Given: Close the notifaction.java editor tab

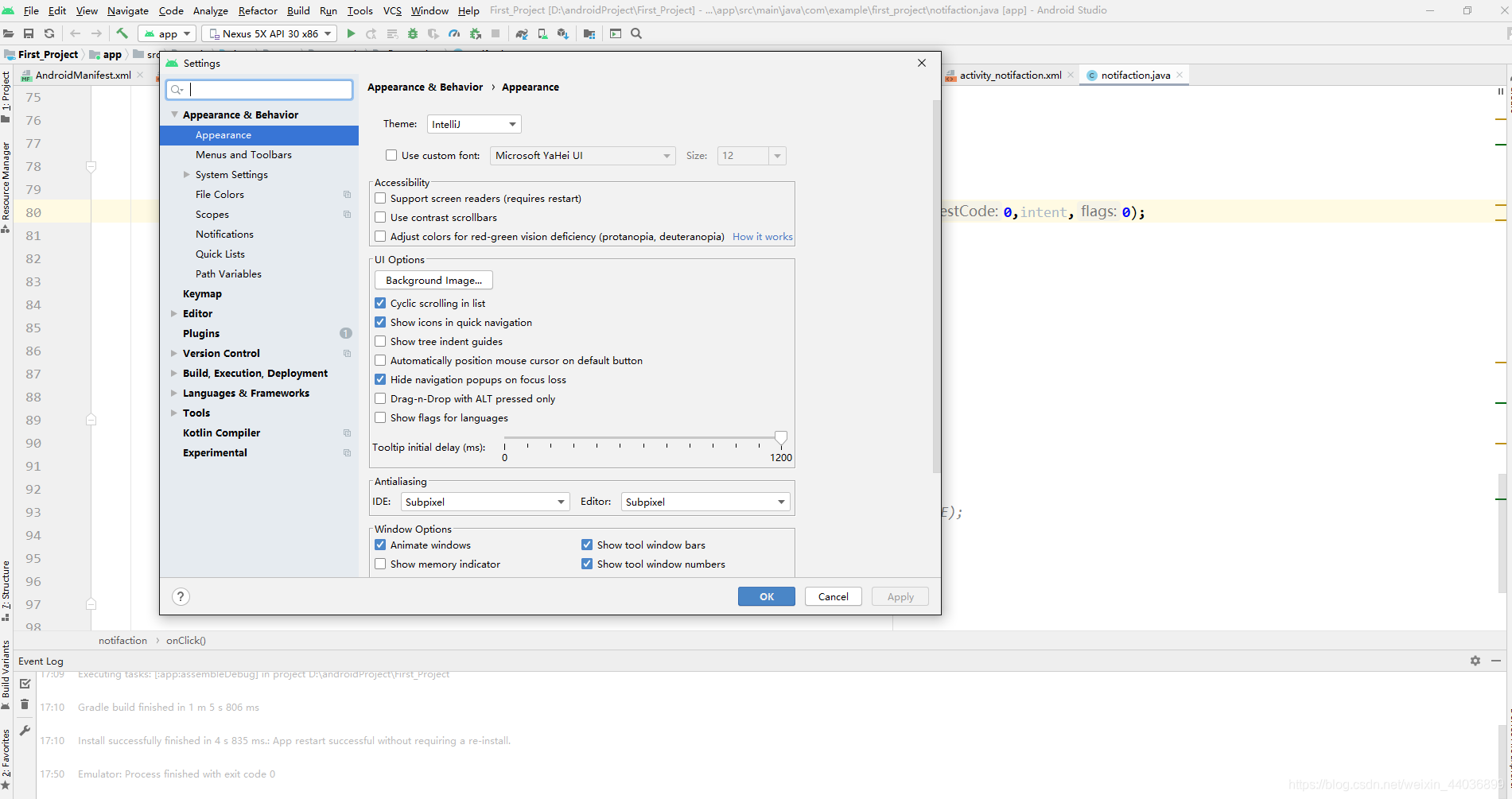Looking at the screenshot, I should (1180, 75).
